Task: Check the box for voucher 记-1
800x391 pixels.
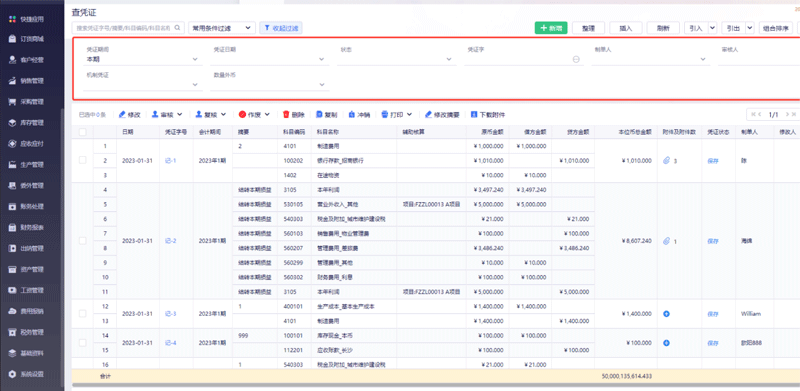Action: point(83,160)
